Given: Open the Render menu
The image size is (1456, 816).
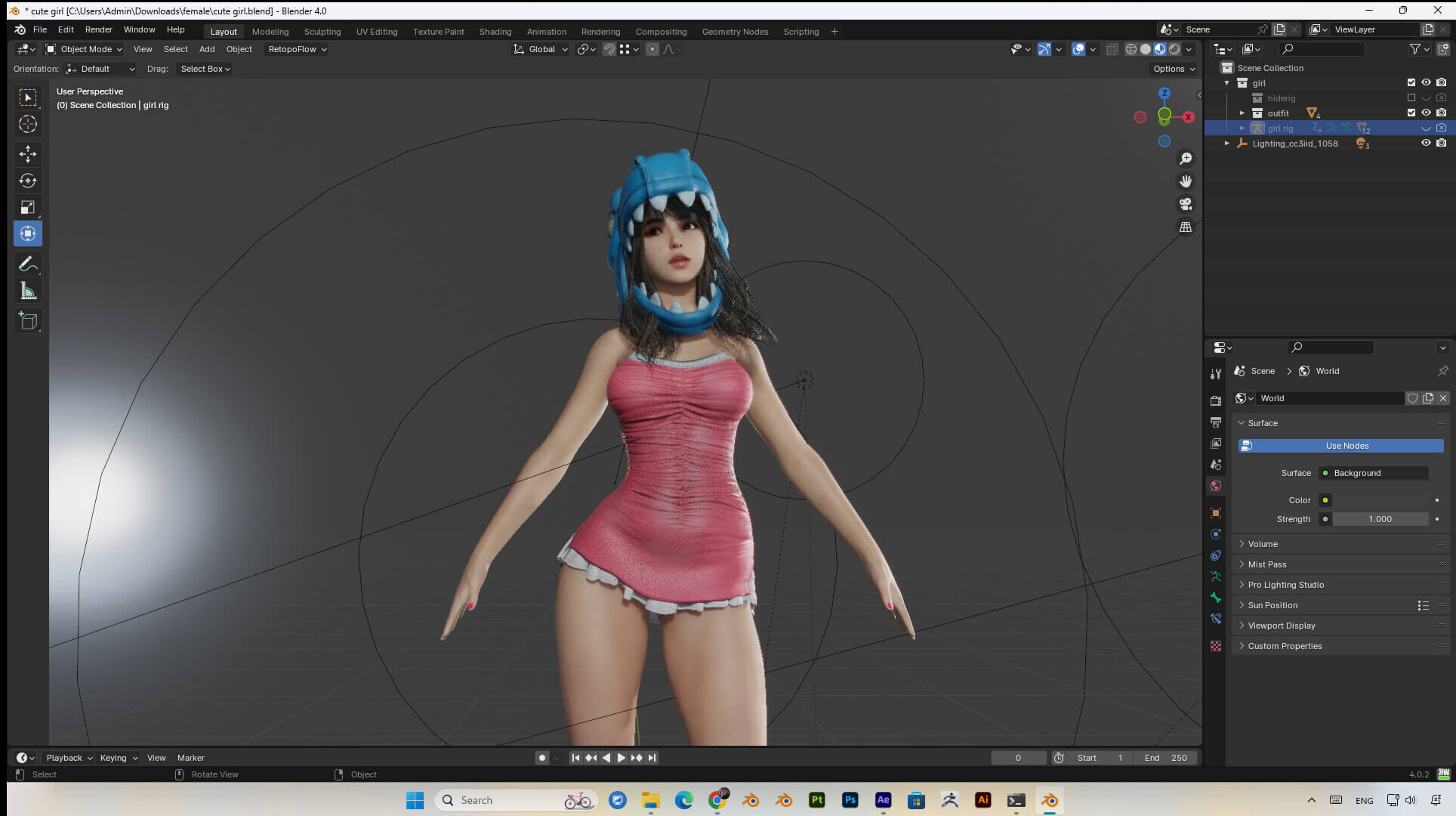Looking at the screenshot, I should point(98,29).
